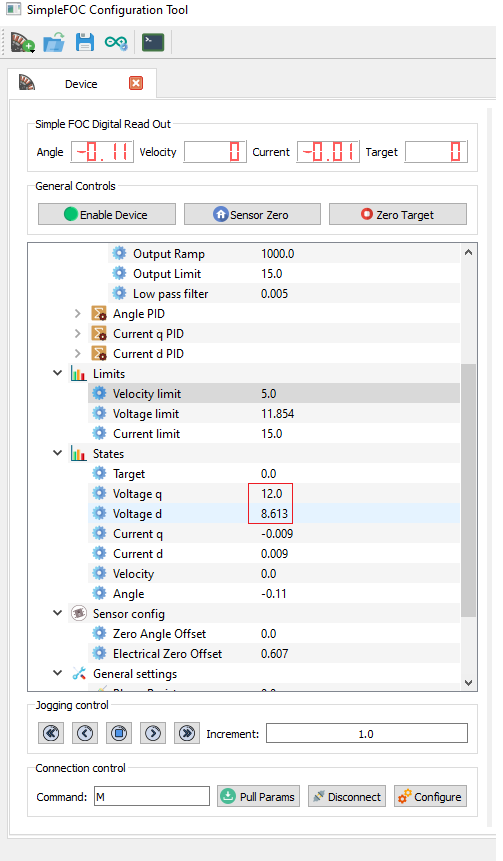This screenshot has height=861, width=503.
Task: Collapse the Limits section
Action: (x=58, y=373)
